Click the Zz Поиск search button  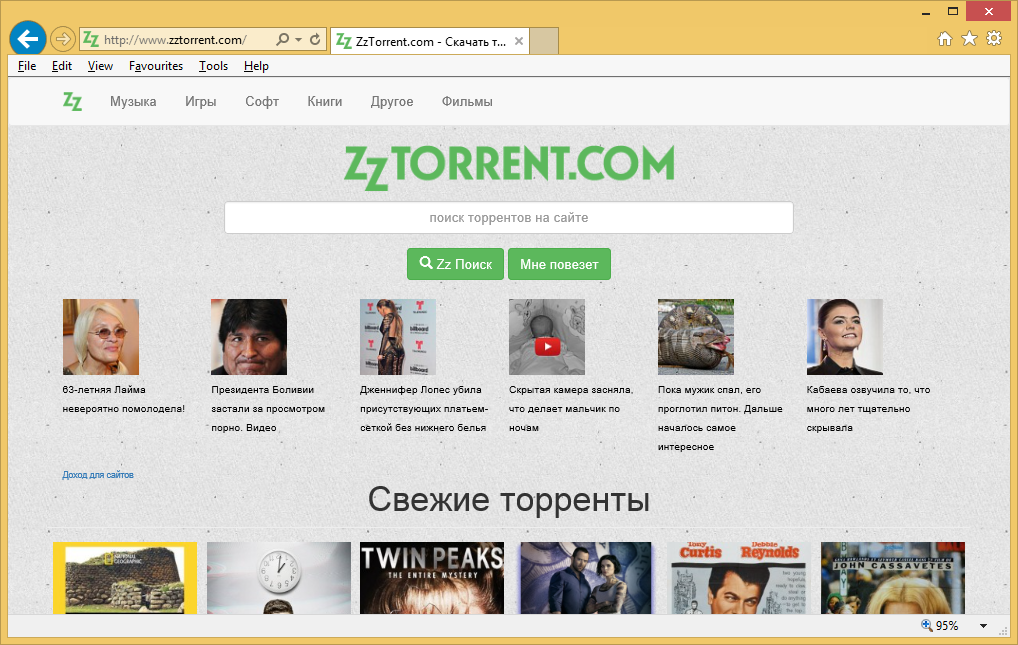(456, 264)
